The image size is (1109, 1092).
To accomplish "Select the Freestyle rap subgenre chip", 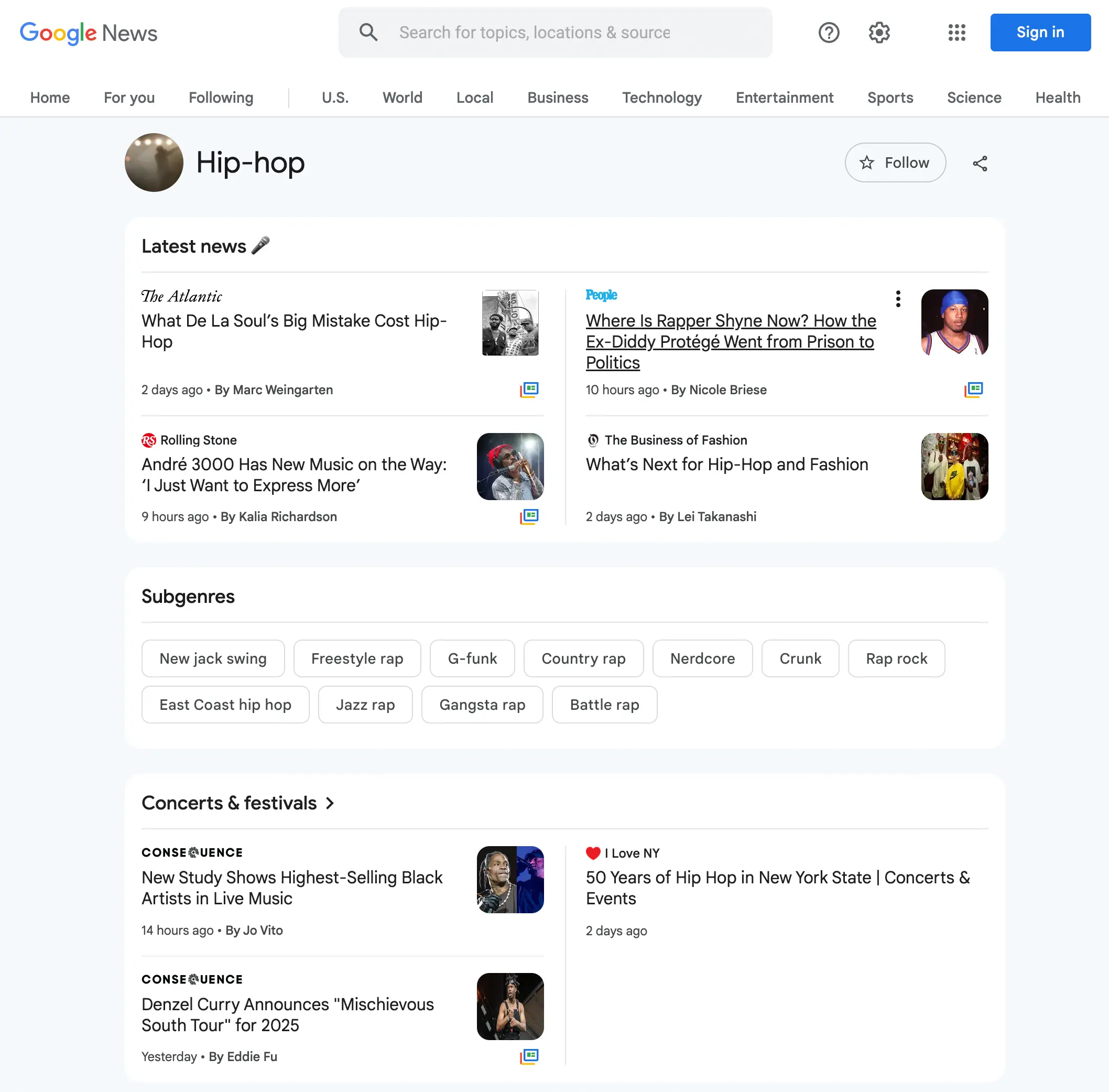I will [x=357, y=658].
